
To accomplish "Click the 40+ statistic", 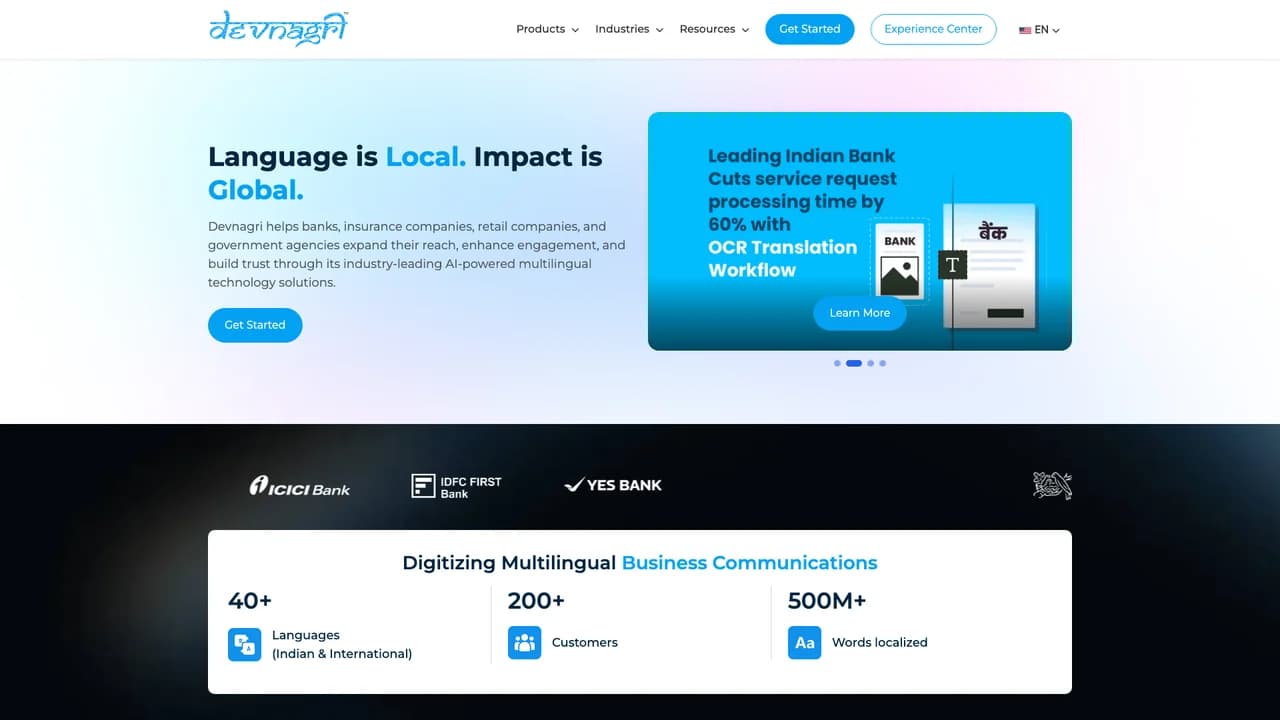I will pyautogui.click(x=250, y=601).
